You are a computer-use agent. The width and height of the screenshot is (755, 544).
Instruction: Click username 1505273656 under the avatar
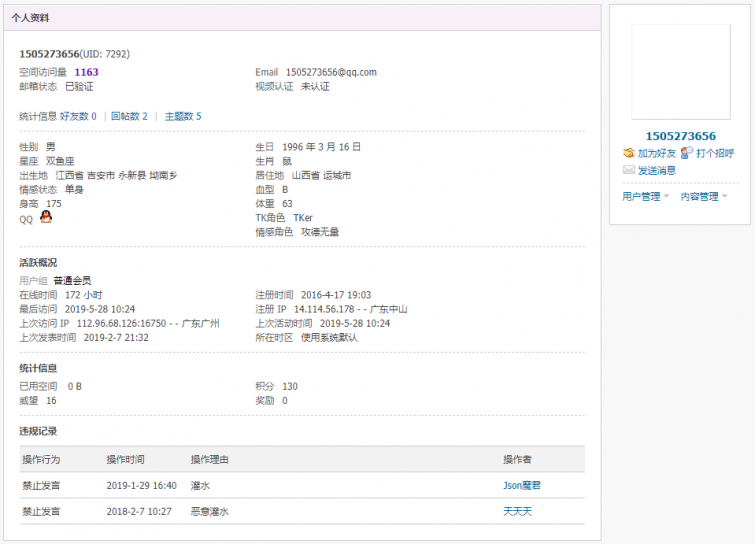(x=680, y=136)
